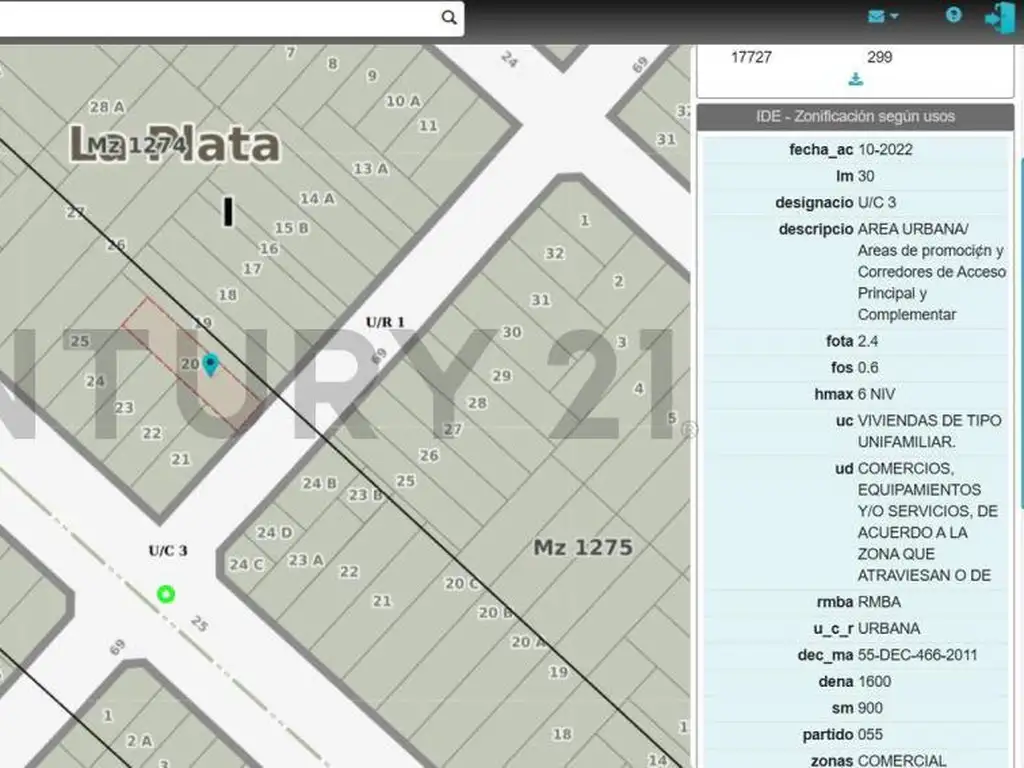Image resolution: width=1024 pixels, height=768 pixels.
Task: Click the magnifier search icon
Action: (449, 17)
